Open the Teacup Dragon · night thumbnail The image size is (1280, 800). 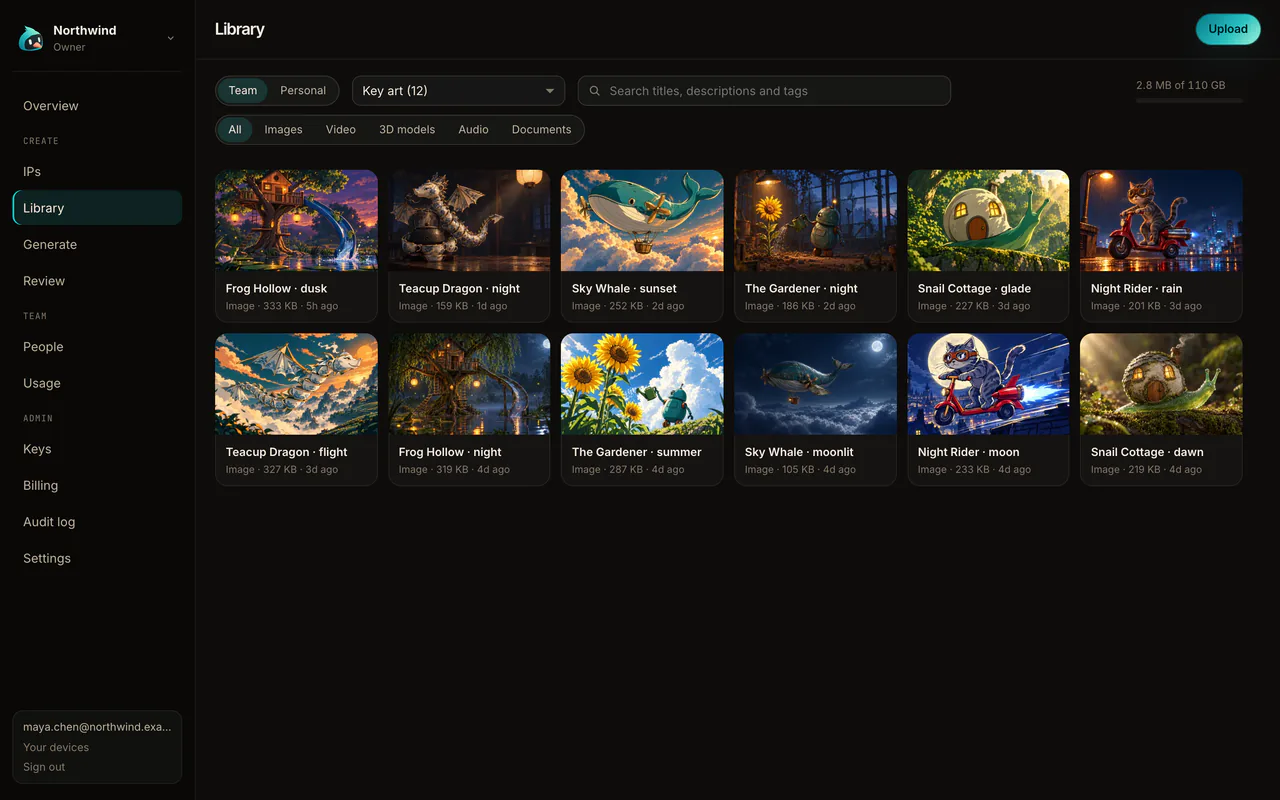click(x=469, y=220)
